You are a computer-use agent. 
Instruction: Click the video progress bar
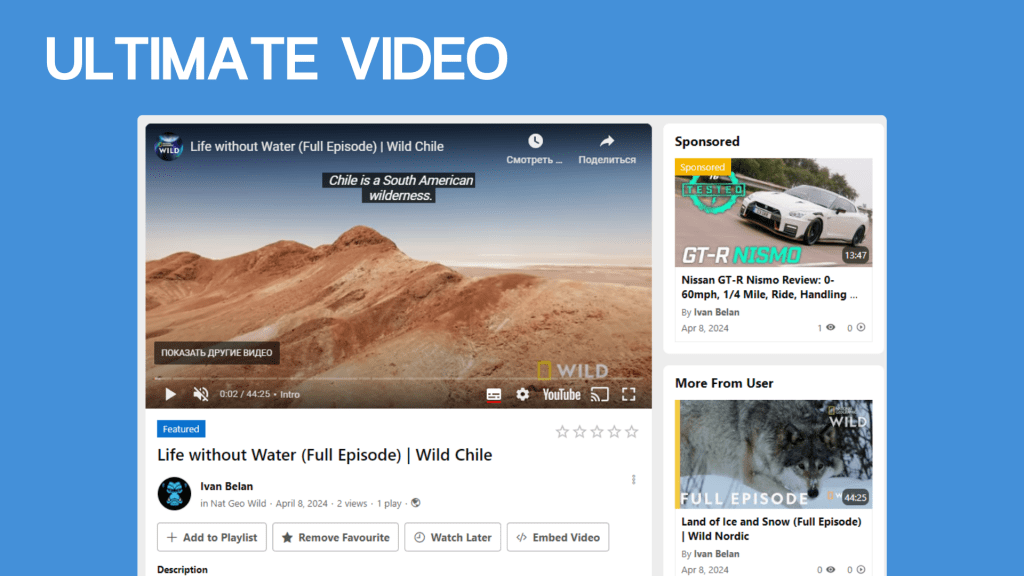pyautogui.click(x=400, y=379)
